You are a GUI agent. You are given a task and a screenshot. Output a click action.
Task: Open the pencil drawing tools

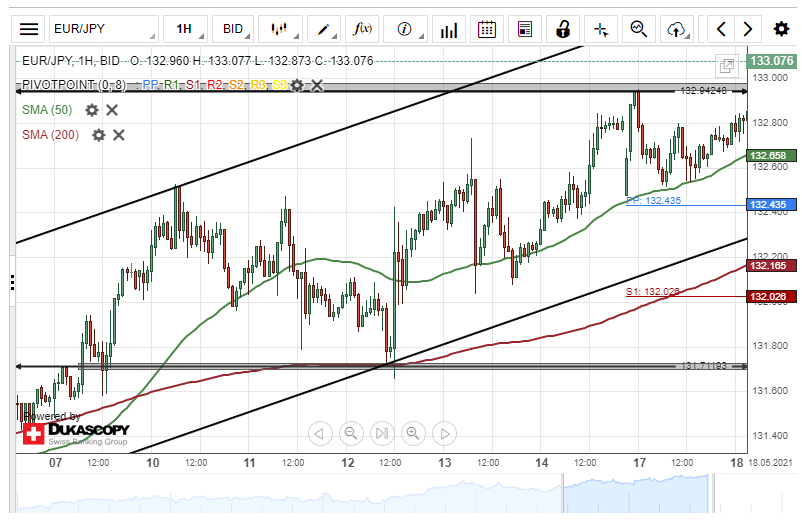click(324, 30)
